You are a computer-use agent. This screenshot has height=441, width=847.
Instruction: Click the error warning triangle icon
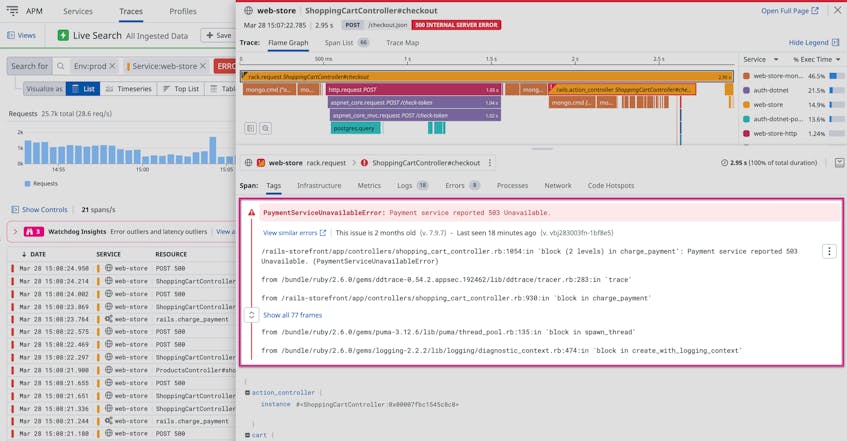point(252,212)
